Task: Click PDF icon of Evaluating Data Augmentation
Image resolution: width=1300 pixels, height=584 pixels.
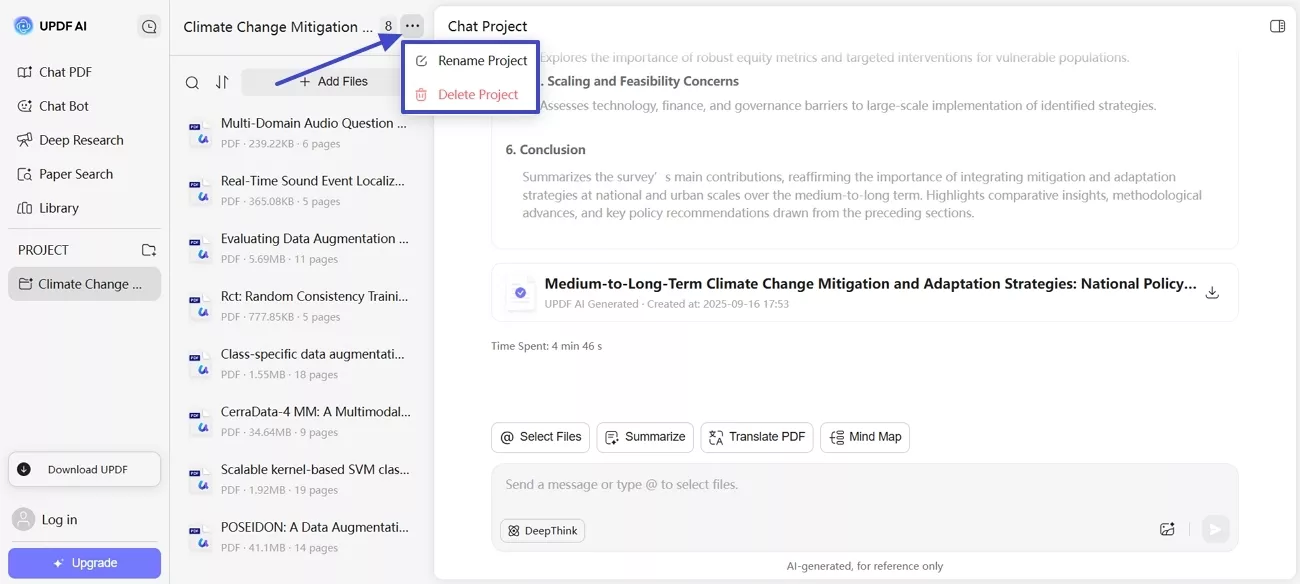Action: 199,249
